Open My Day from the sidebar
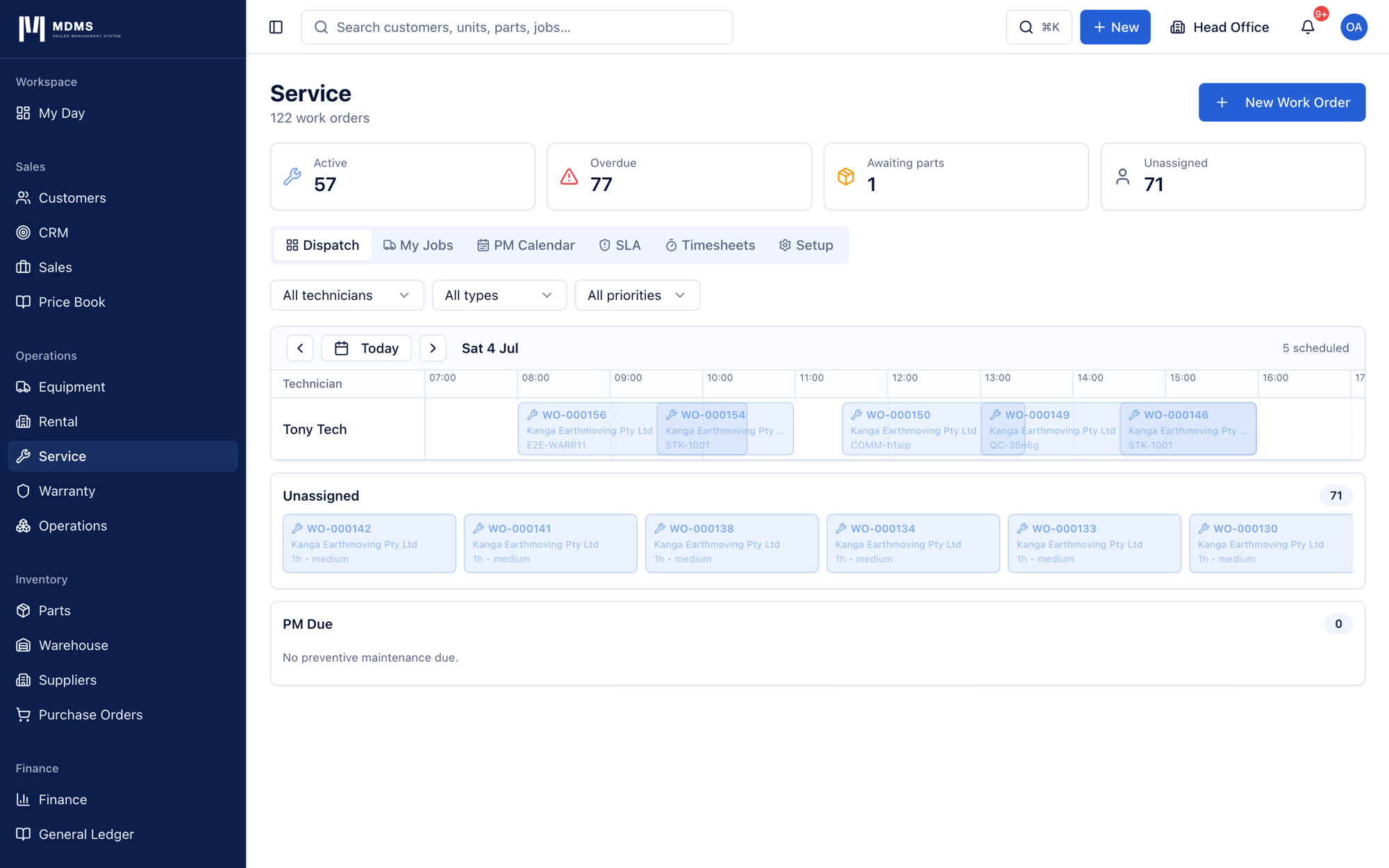1389x868 pixels. pyautogui.click(x=123, y=113)
